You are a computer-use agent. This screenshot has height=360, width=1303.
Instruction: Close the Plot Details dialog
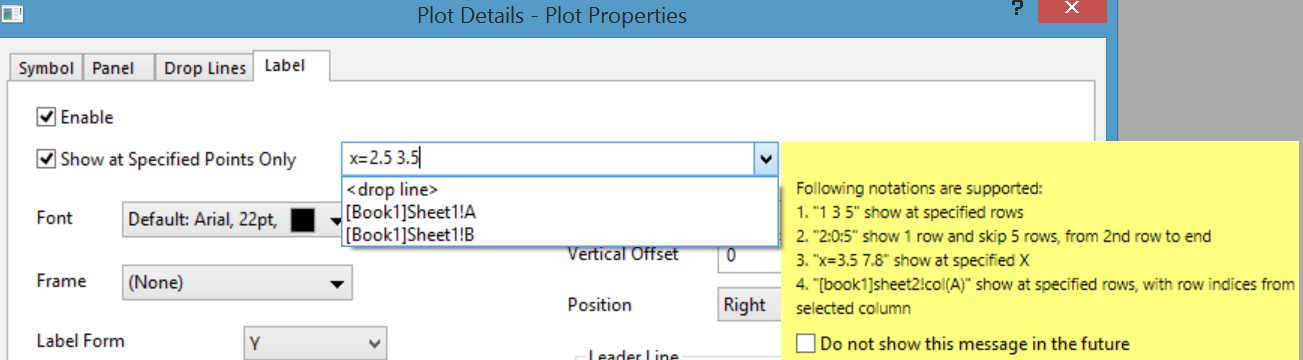[1072, 10]
